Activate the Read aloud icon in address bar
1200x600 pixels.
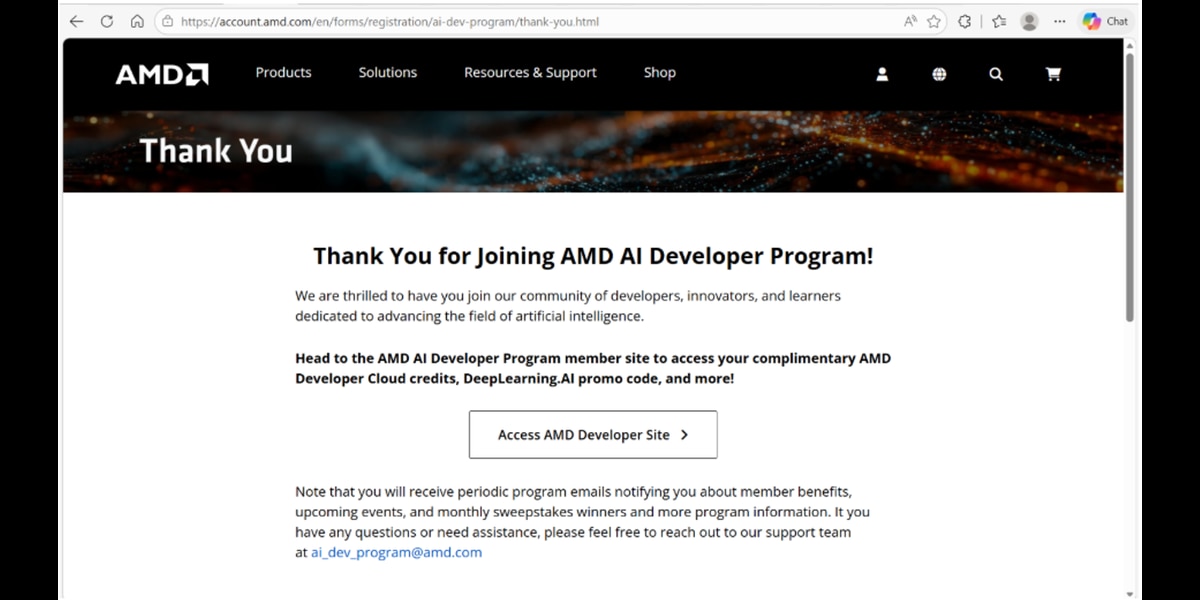[x=910, y=21]
